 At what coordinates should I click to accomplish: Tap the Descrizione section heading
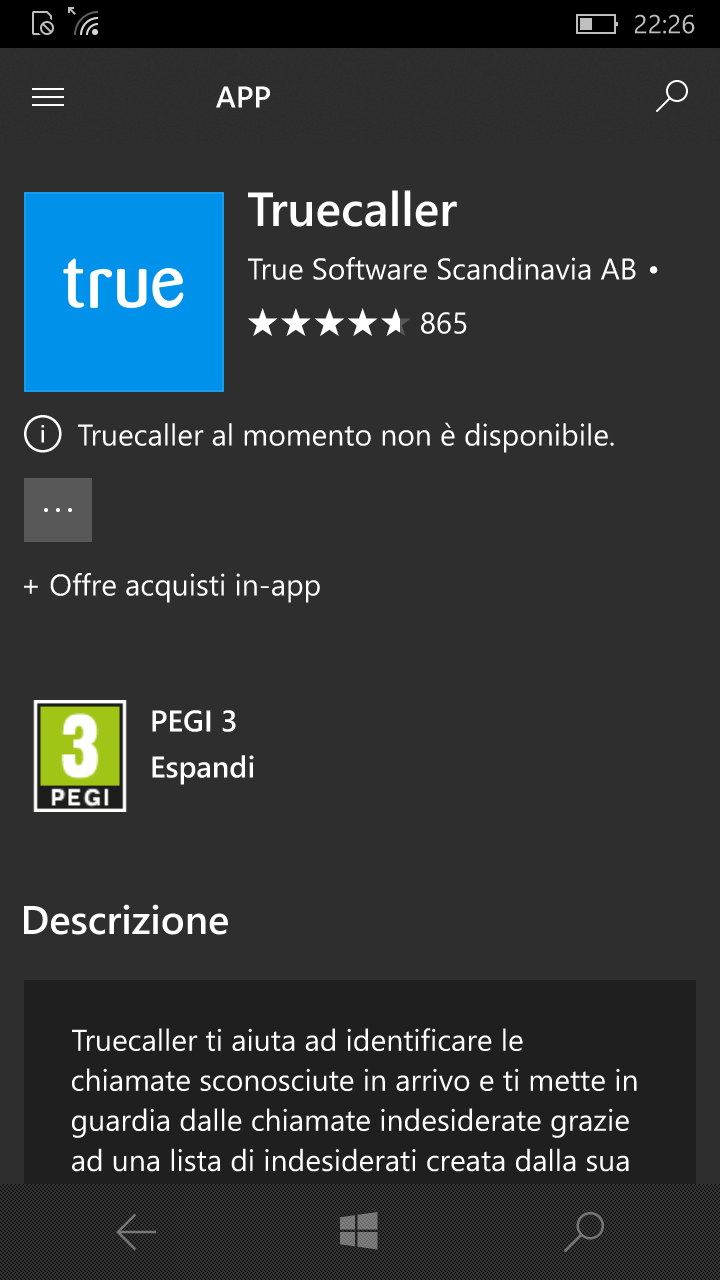coord(125,920)
